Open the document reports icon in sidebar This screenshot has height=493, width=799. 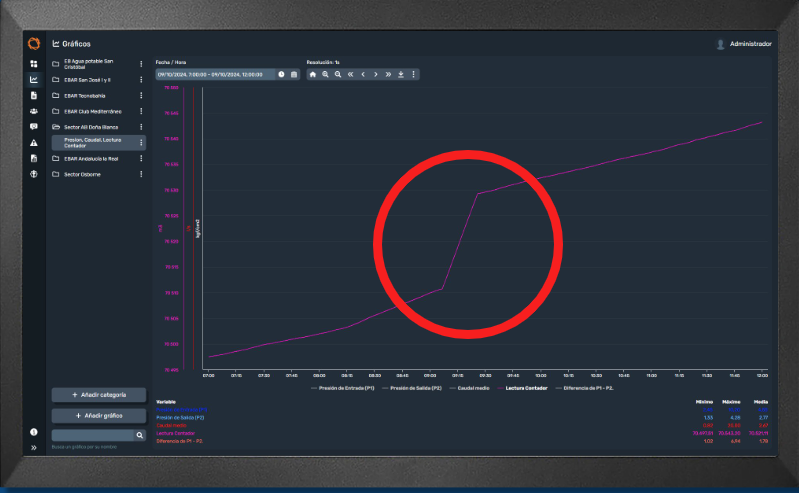pos(34,95)
